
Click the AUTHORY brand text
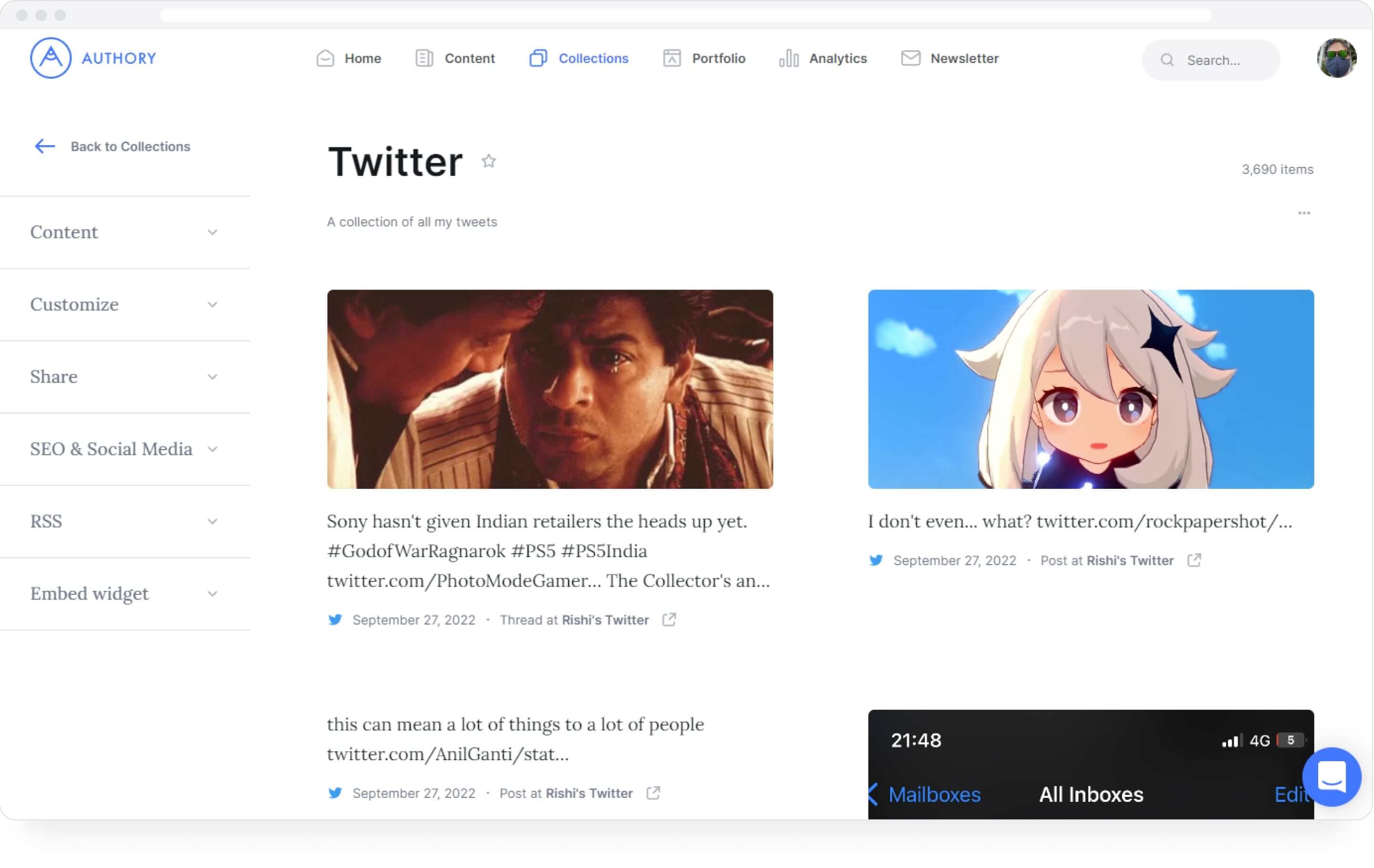coord(119,58)
